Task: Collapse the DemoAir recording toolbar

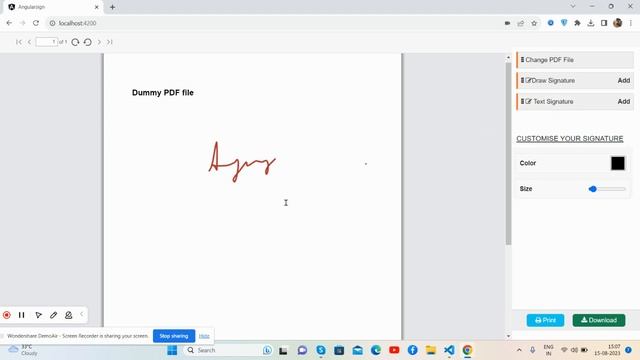Action: pyautogui.click(x=82, y=314)
